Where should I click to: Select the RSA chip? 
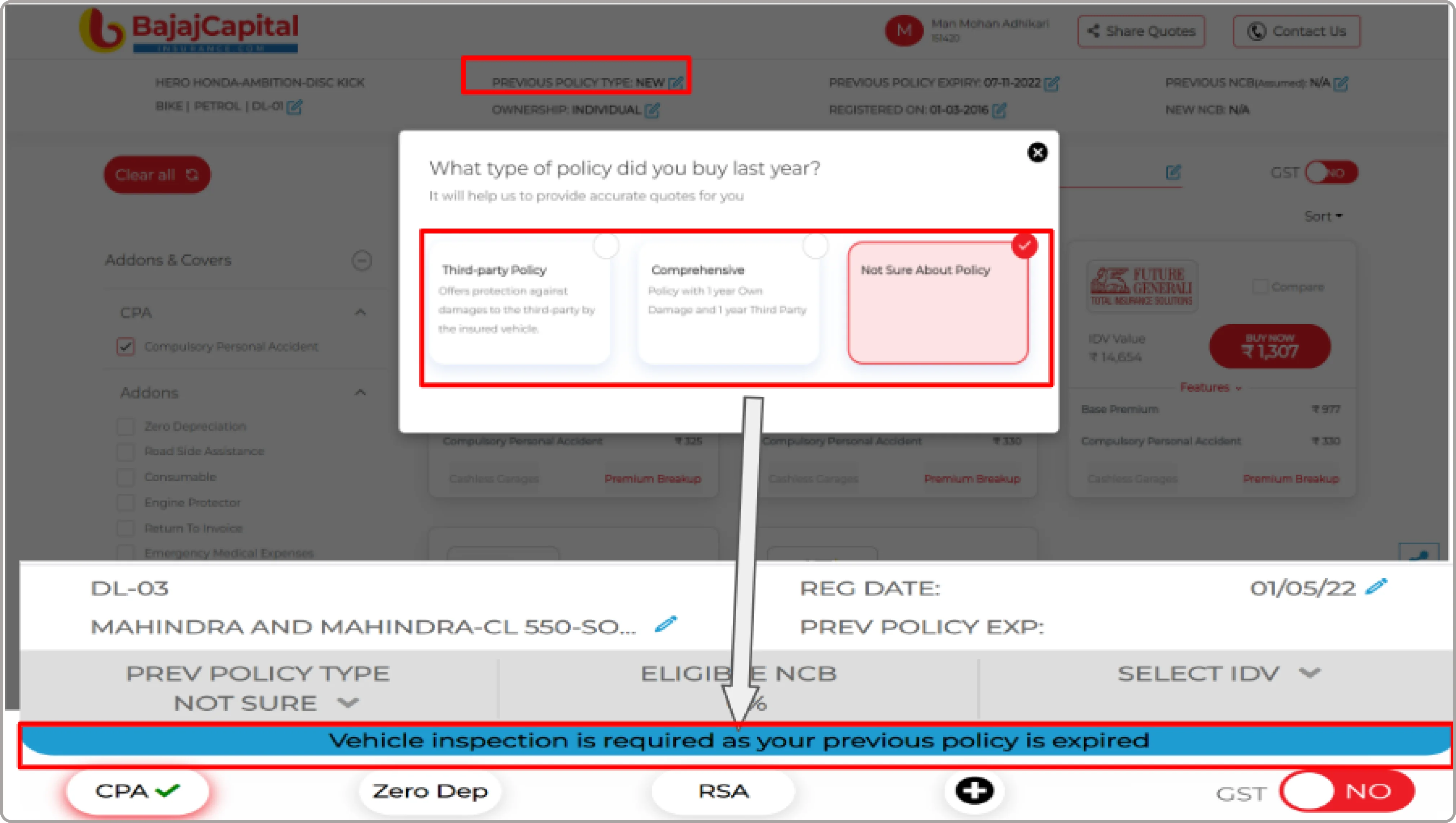click(723, 791)
